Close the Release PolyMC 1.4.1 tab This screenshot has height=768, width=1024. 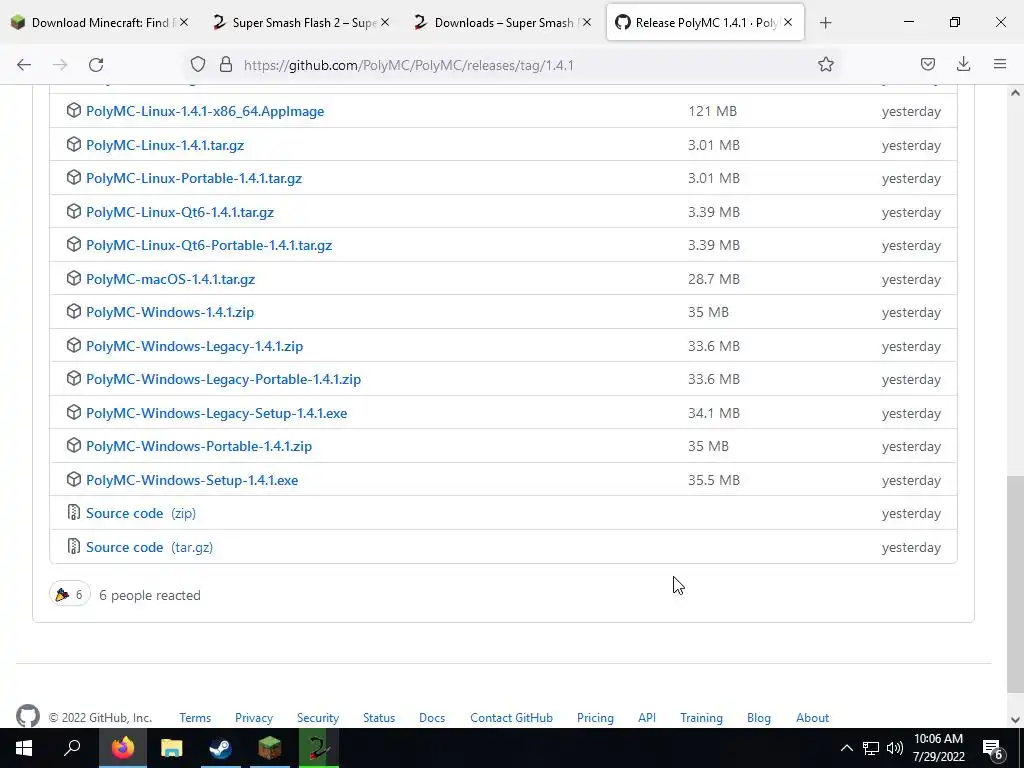[788, 23]
